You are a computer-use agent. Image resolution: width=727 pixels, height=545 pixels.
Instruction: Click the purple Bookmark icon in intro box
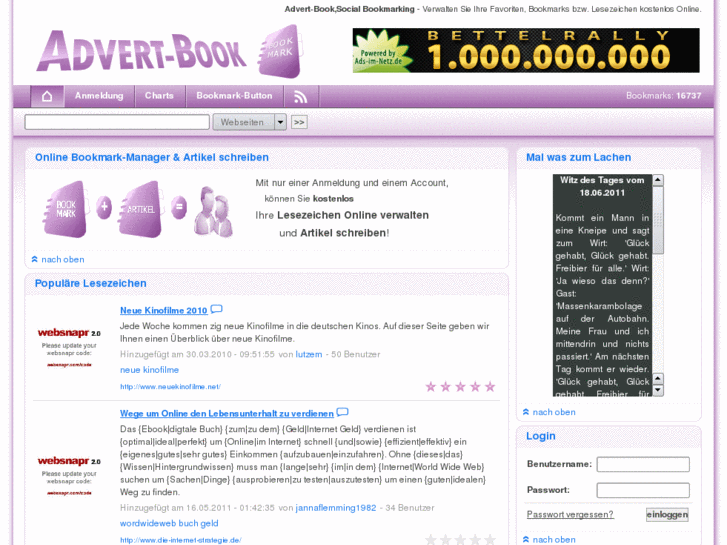(x=65, y=209)
